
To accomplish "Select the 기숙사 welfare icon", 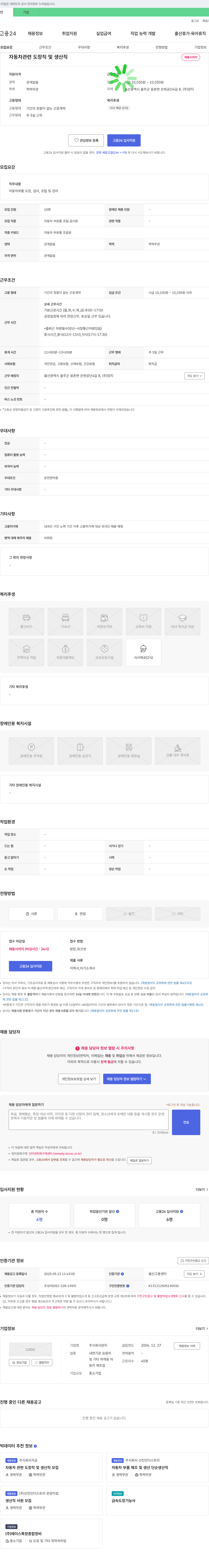I will (65, 621).
